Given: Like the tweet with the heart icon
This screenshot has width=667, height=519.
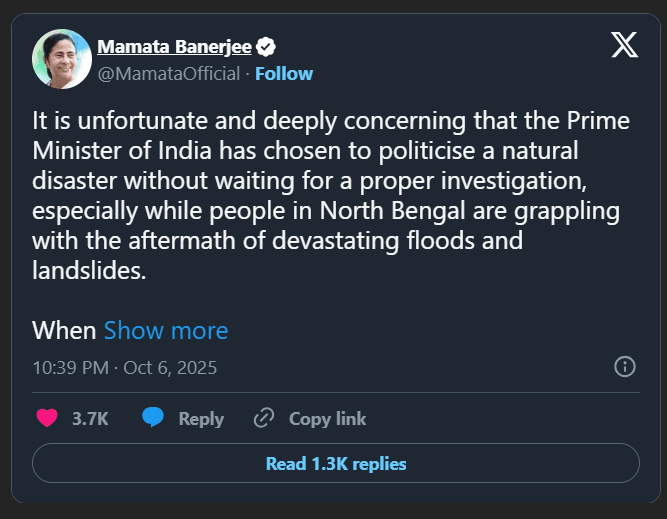Looking at the screenshot, I should click(47, 419).
